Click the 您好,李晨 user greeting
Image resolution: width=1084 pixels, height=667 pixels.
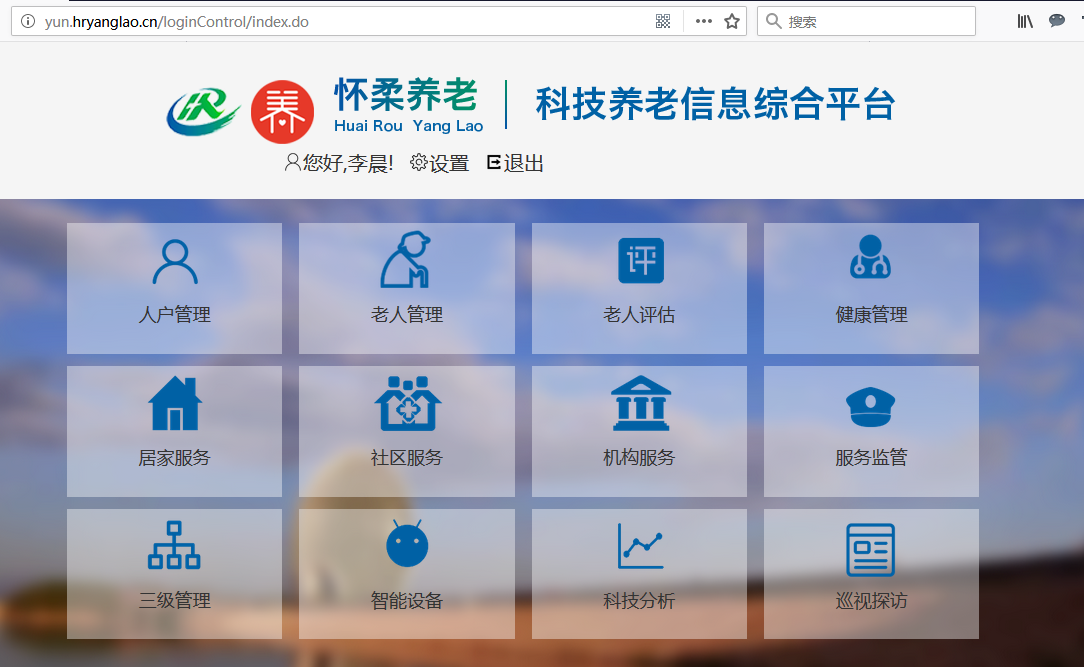tap(339, 163)
